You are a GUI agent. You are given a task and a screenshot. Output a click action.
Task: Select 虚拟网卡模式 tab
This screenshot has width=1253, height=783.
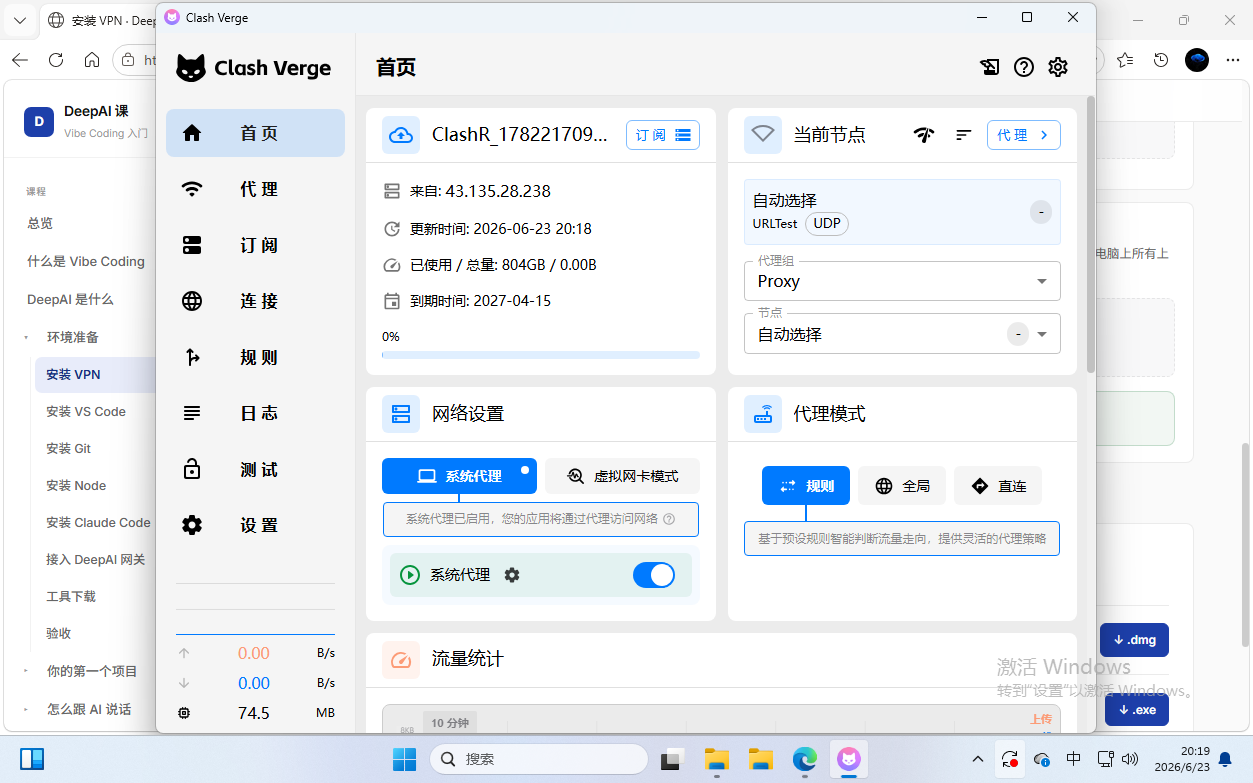tap(622, 476)
